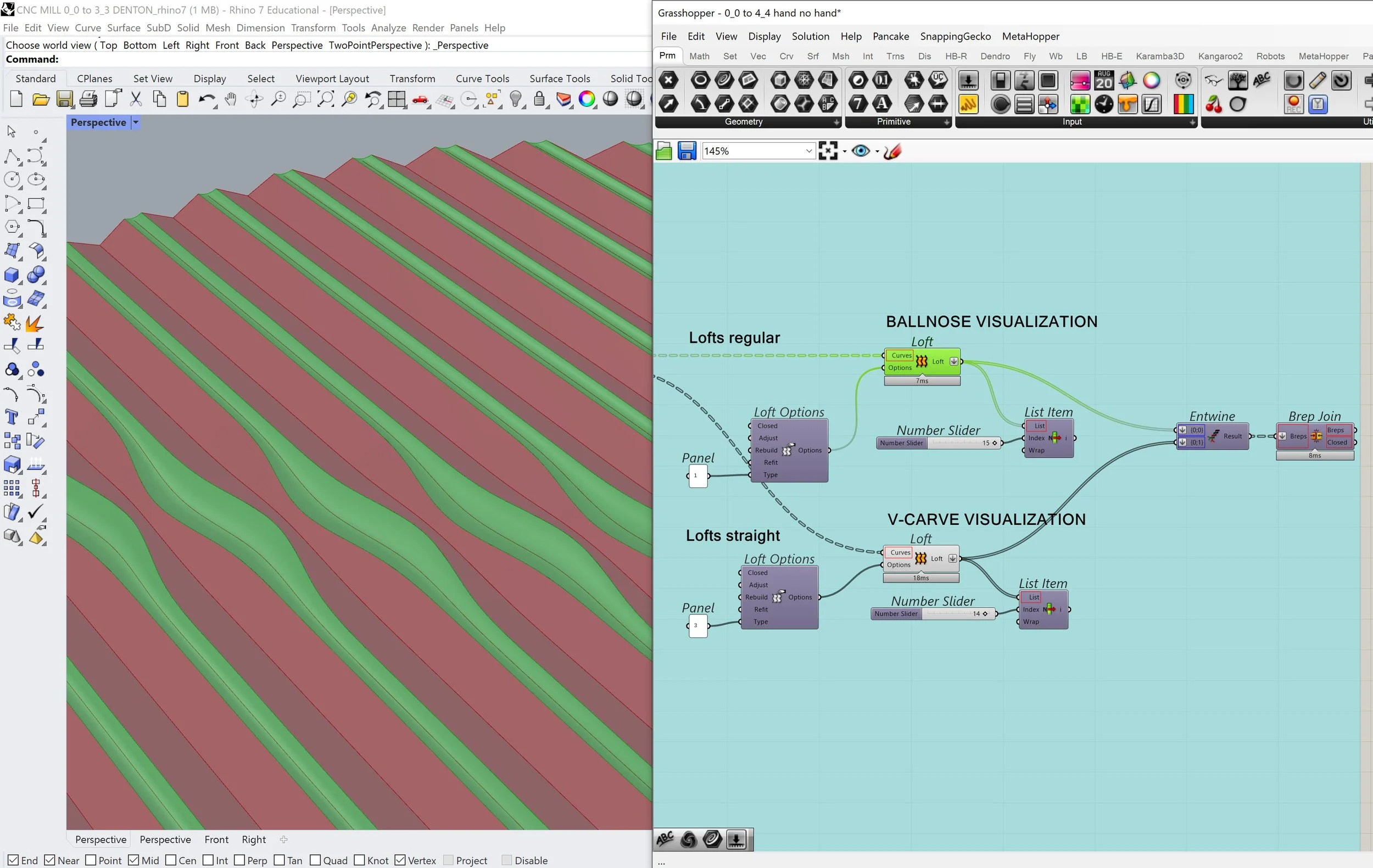Toggle the Quad osnap checkbox

pyautogui.click(x=315, y=860)
